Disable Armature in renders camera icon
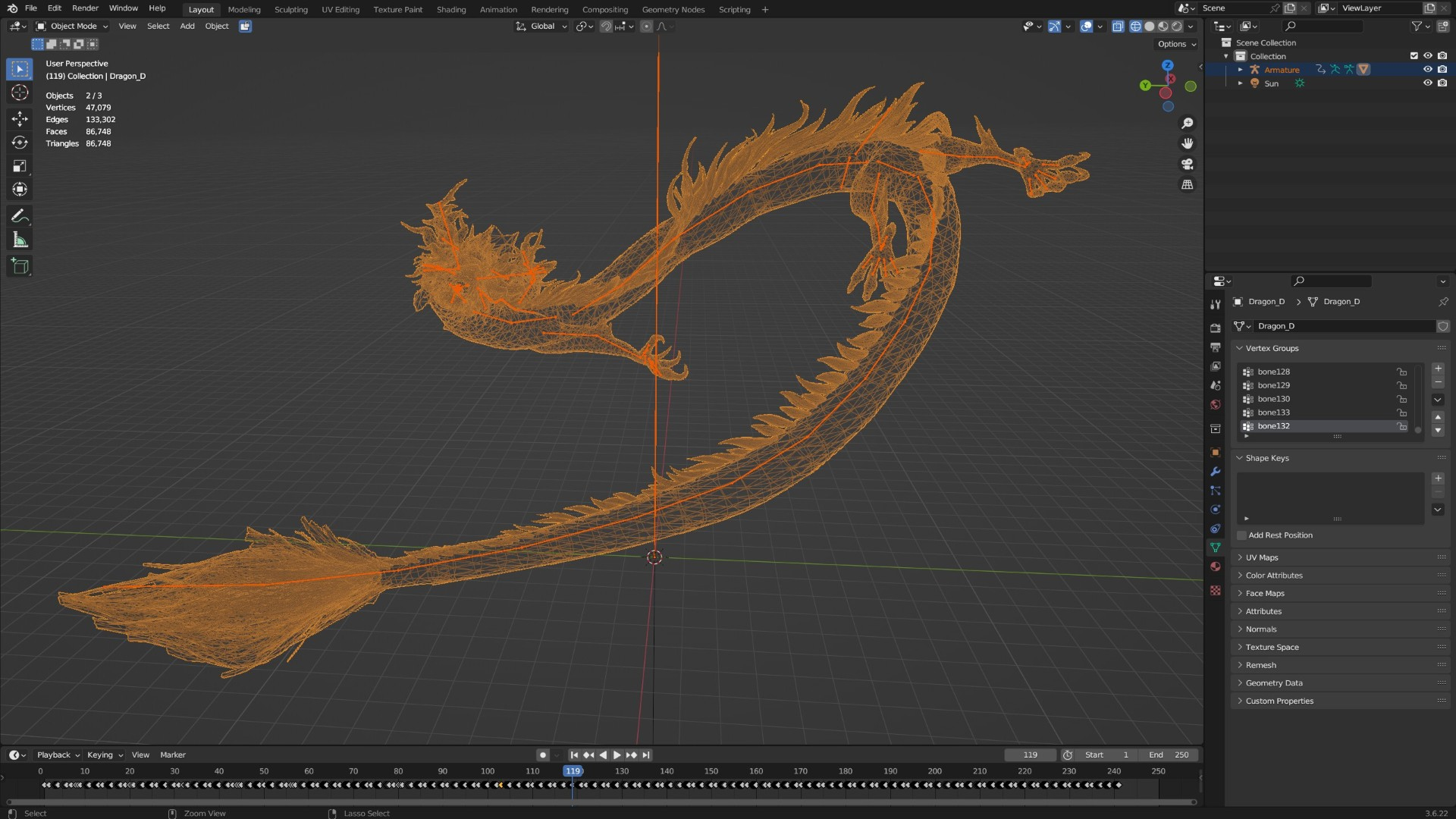 point(1442,69)
